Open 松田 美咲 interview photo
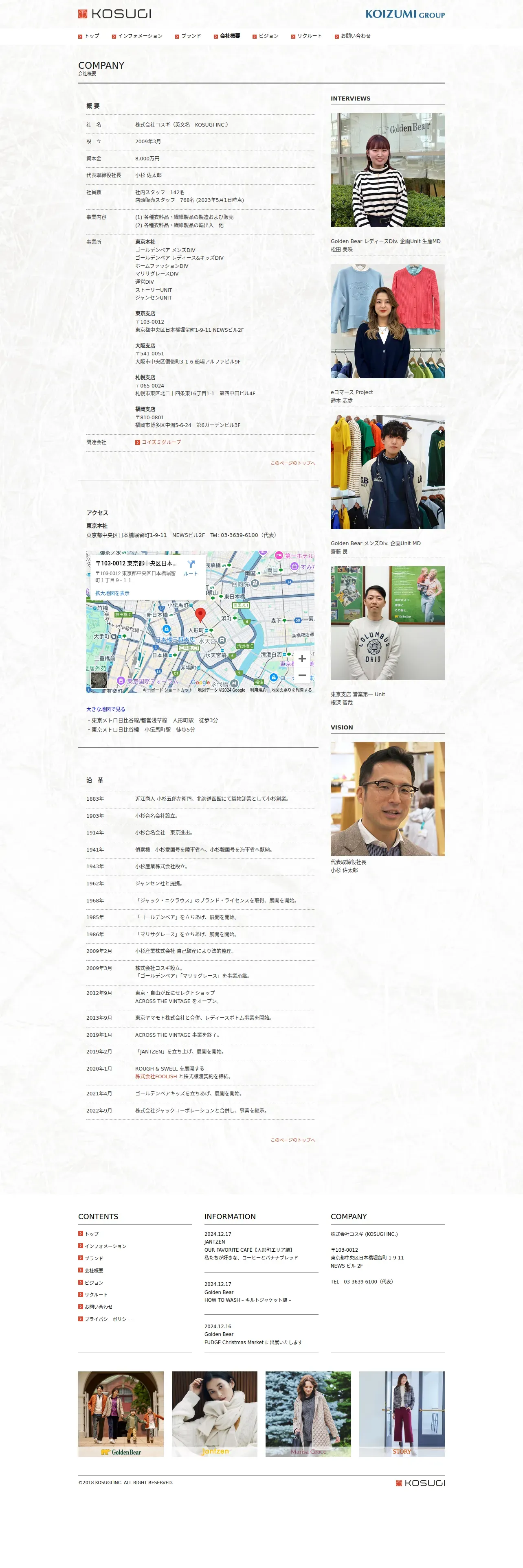Image resolution: width=523 pixels, height=1568 pixels. [387, 170]
